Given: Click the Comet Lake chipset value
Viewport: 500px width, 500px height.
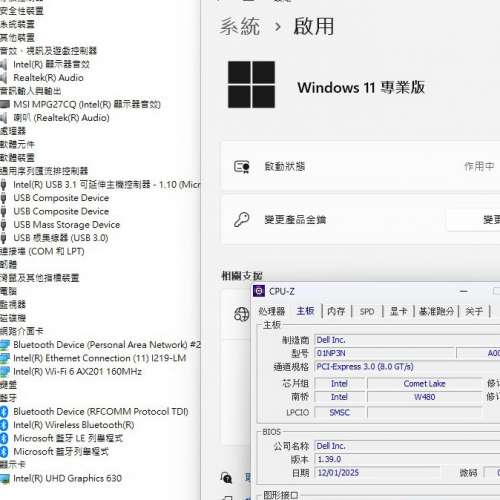Looking at the screenshot, I should (424, 384).
